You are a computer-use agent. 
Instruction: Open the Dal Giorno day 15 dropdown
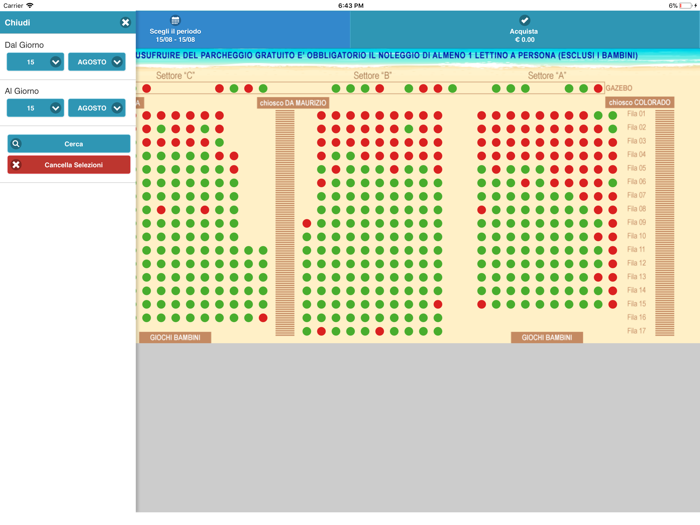coord(35,62)
